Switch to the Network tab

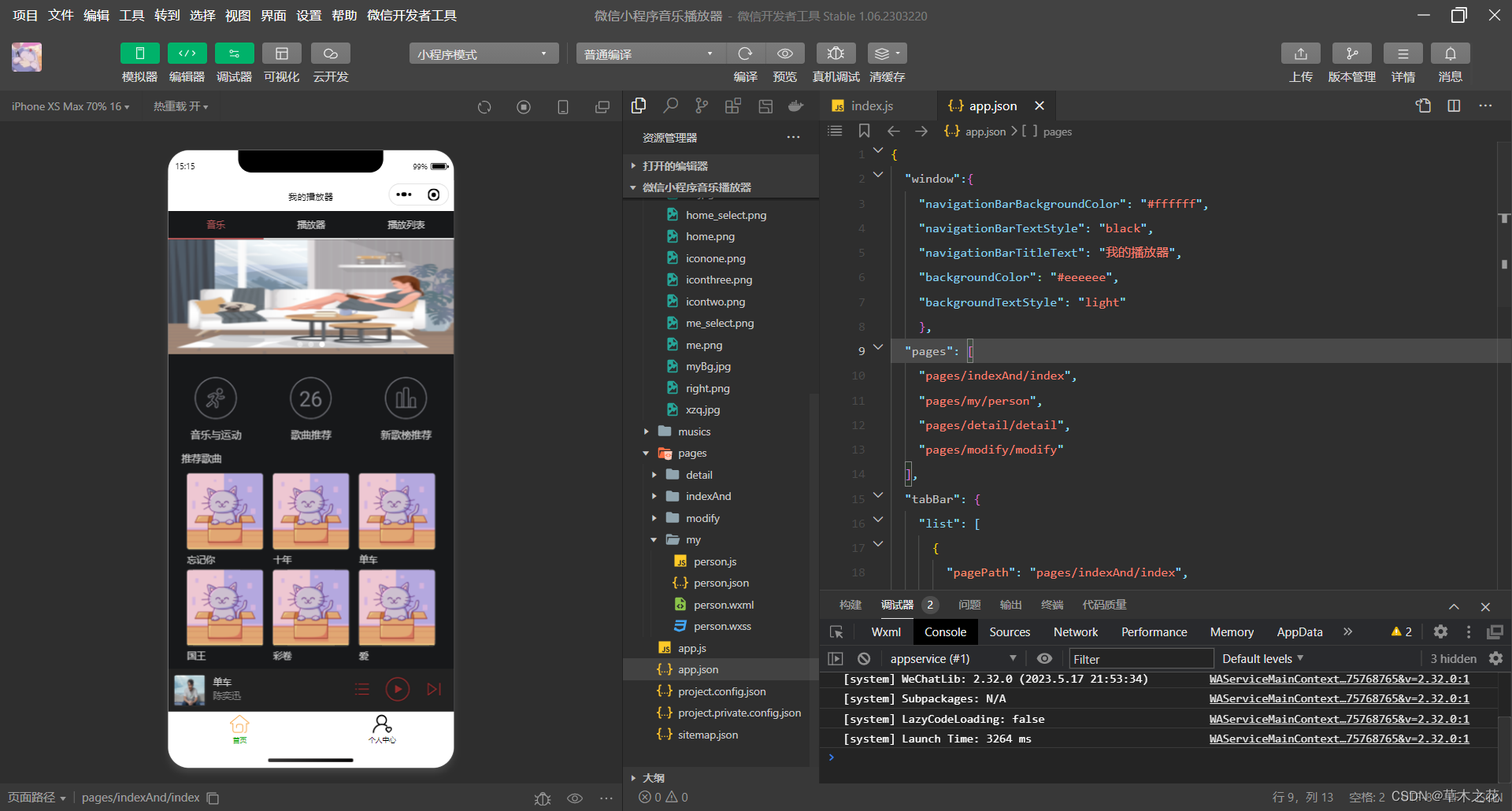point(1076,632)
